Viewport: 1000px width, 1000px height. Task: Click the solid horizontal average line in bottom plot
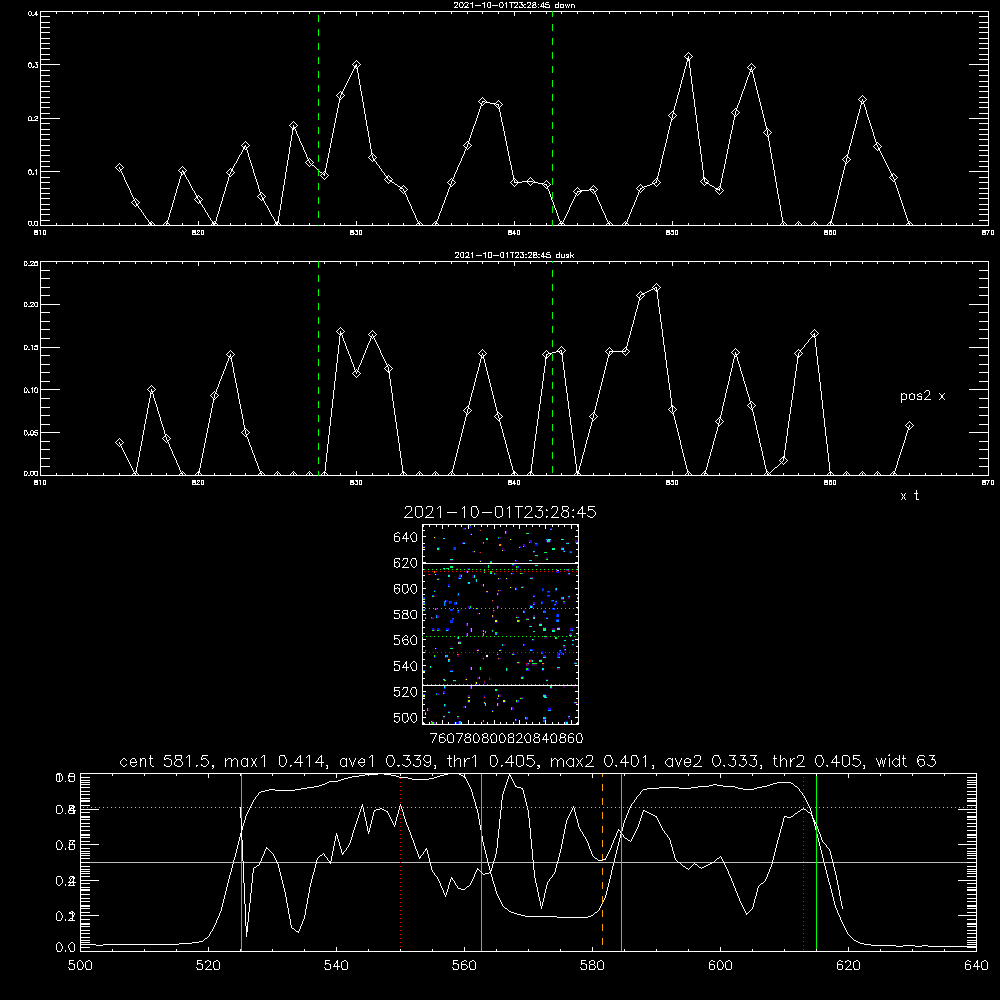click(x=528, y=862)
